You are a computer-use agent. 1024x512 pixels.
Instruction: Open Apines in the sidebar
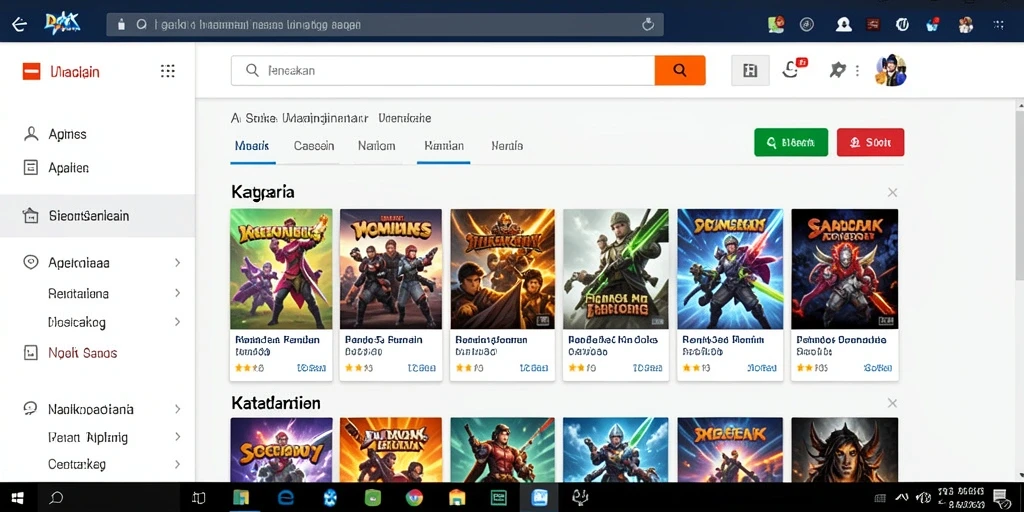coord(67,135)
